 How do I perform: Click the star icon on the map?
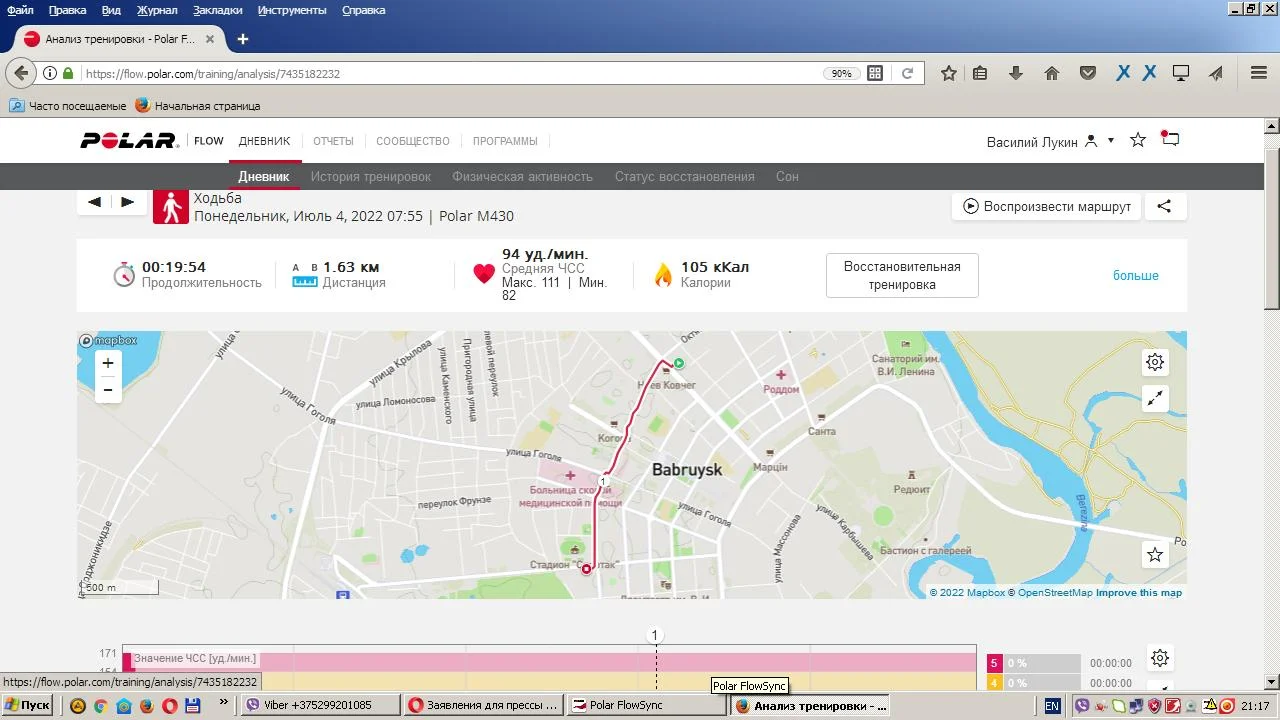(1155, 554)
